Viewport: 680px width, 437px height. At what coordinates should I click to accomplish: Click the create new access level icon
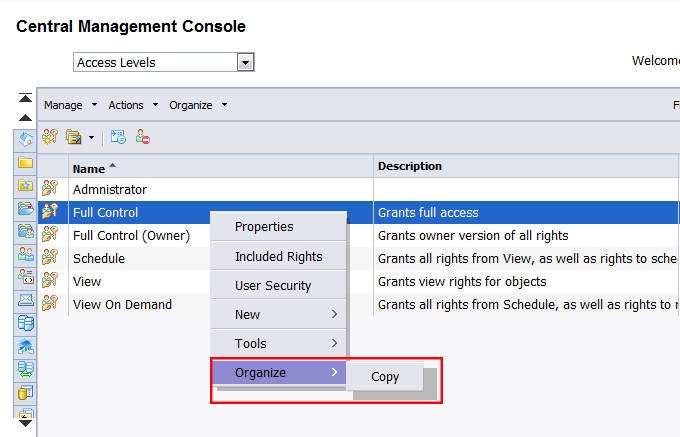(x=49, y=137)
